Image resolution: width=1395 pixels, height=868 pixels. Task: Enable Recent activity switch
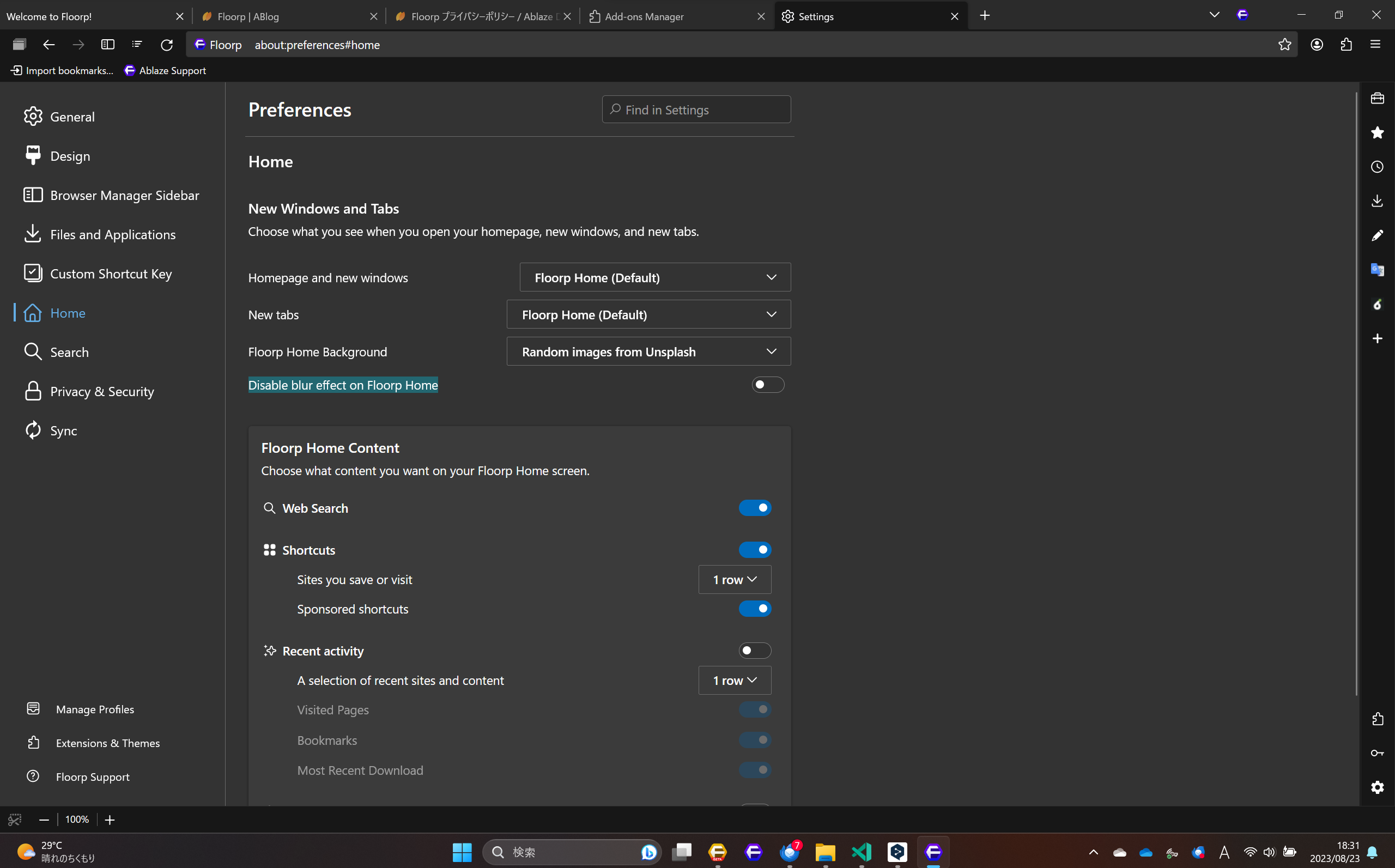point(755,651)
